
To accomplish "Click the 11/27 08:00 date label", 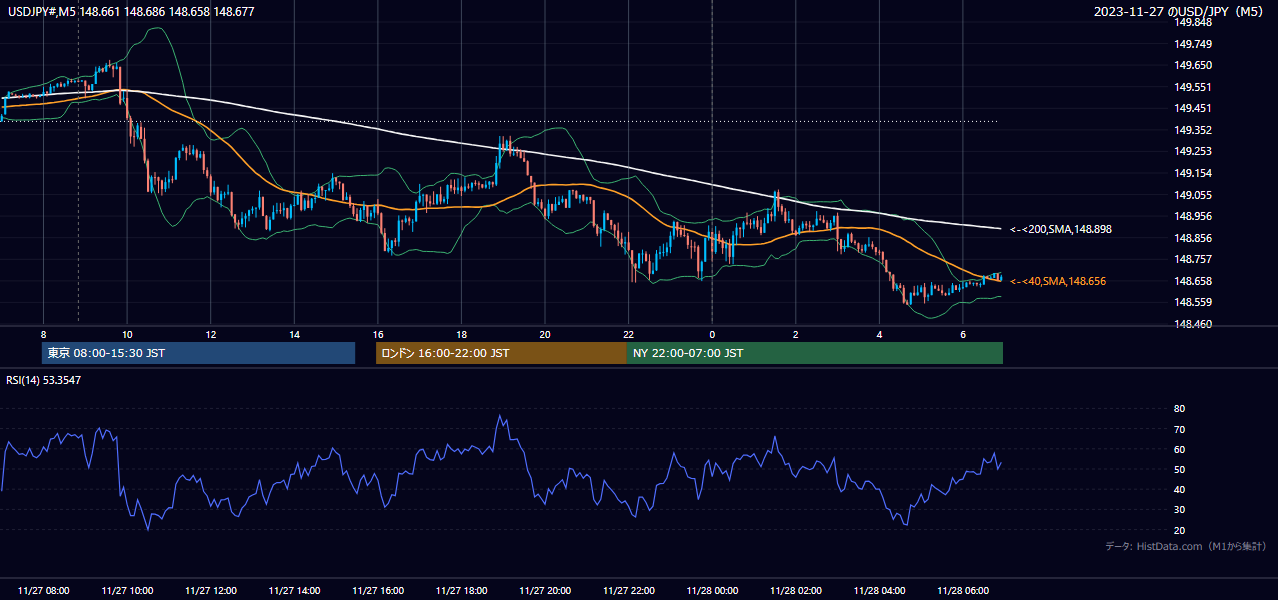I will pos(44,591).
